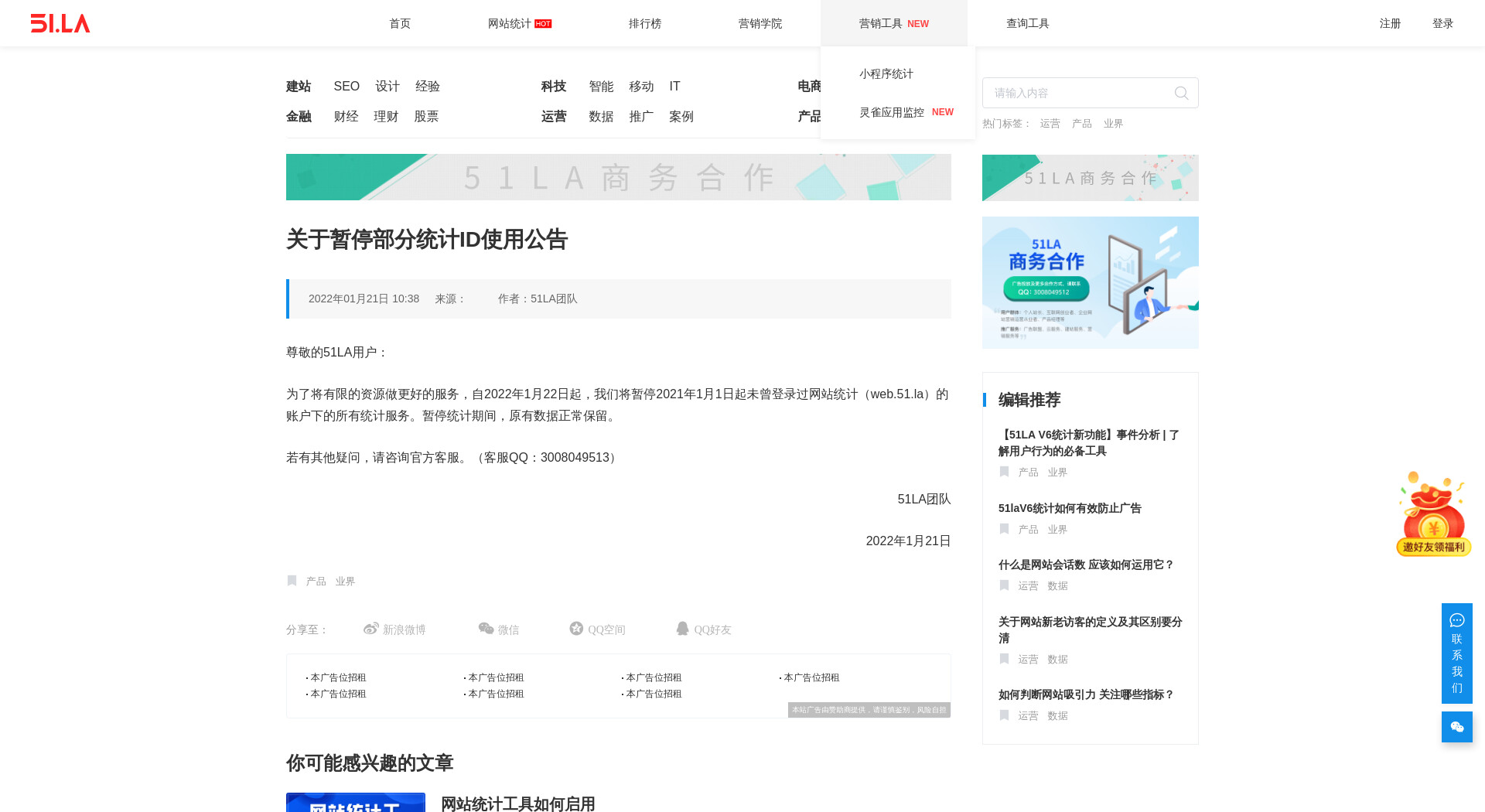Image resolution: width=1485 pixels, height=812 pixels.
Task: Open the 股票 subcategory
Action: [426, 116]
